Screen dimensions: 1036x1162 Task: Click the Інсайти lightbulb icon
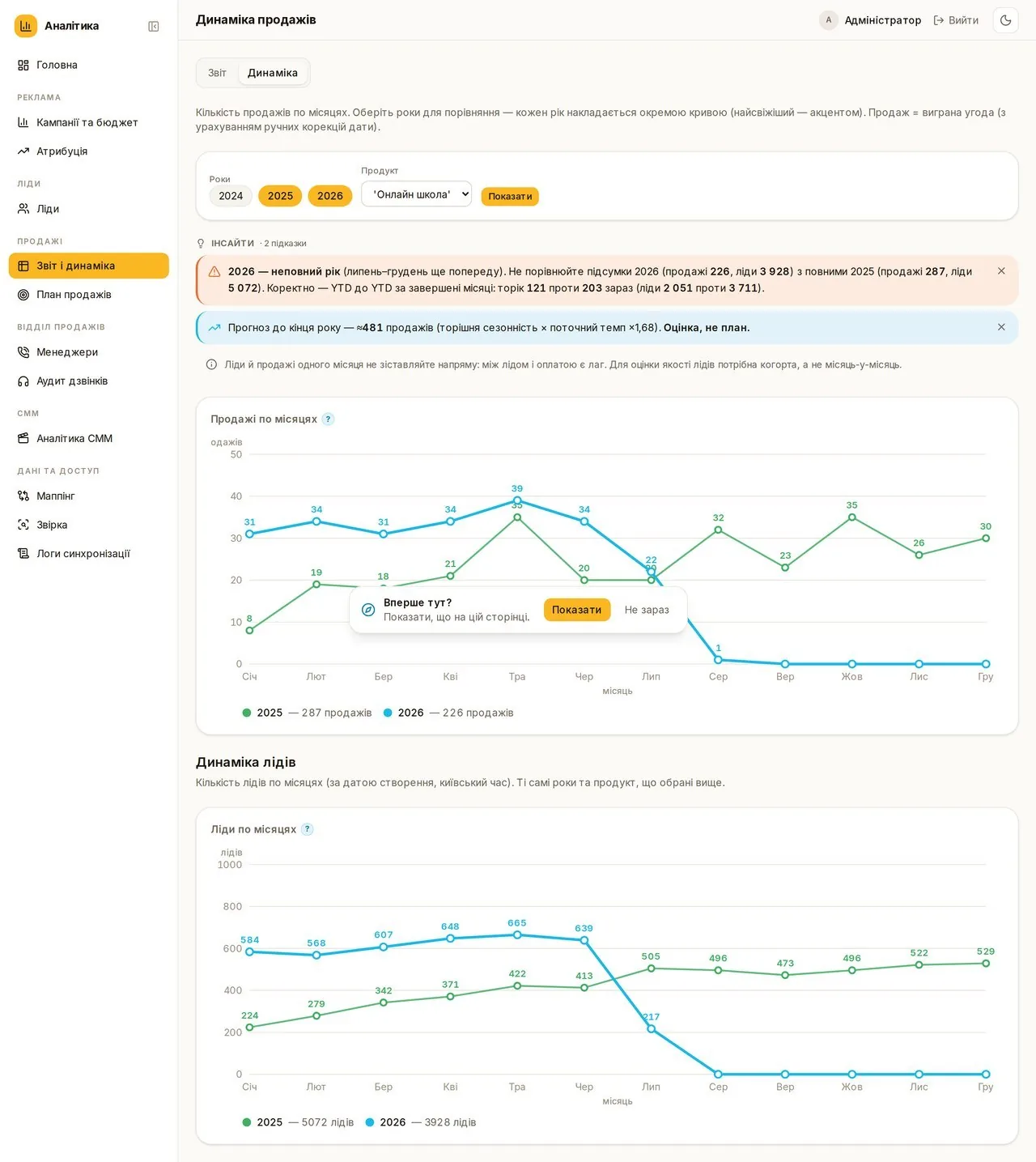tap(202, 244)
